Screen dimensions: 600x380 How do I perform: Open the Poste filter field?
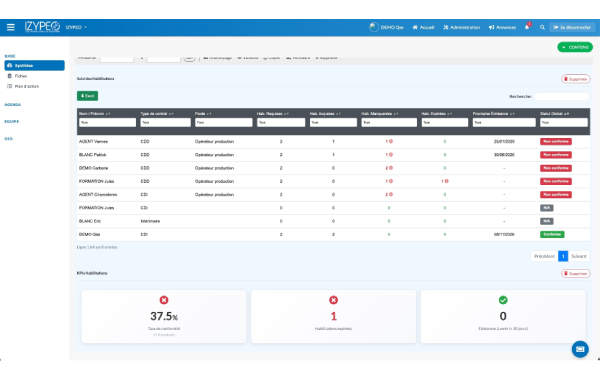pos(224,122)
